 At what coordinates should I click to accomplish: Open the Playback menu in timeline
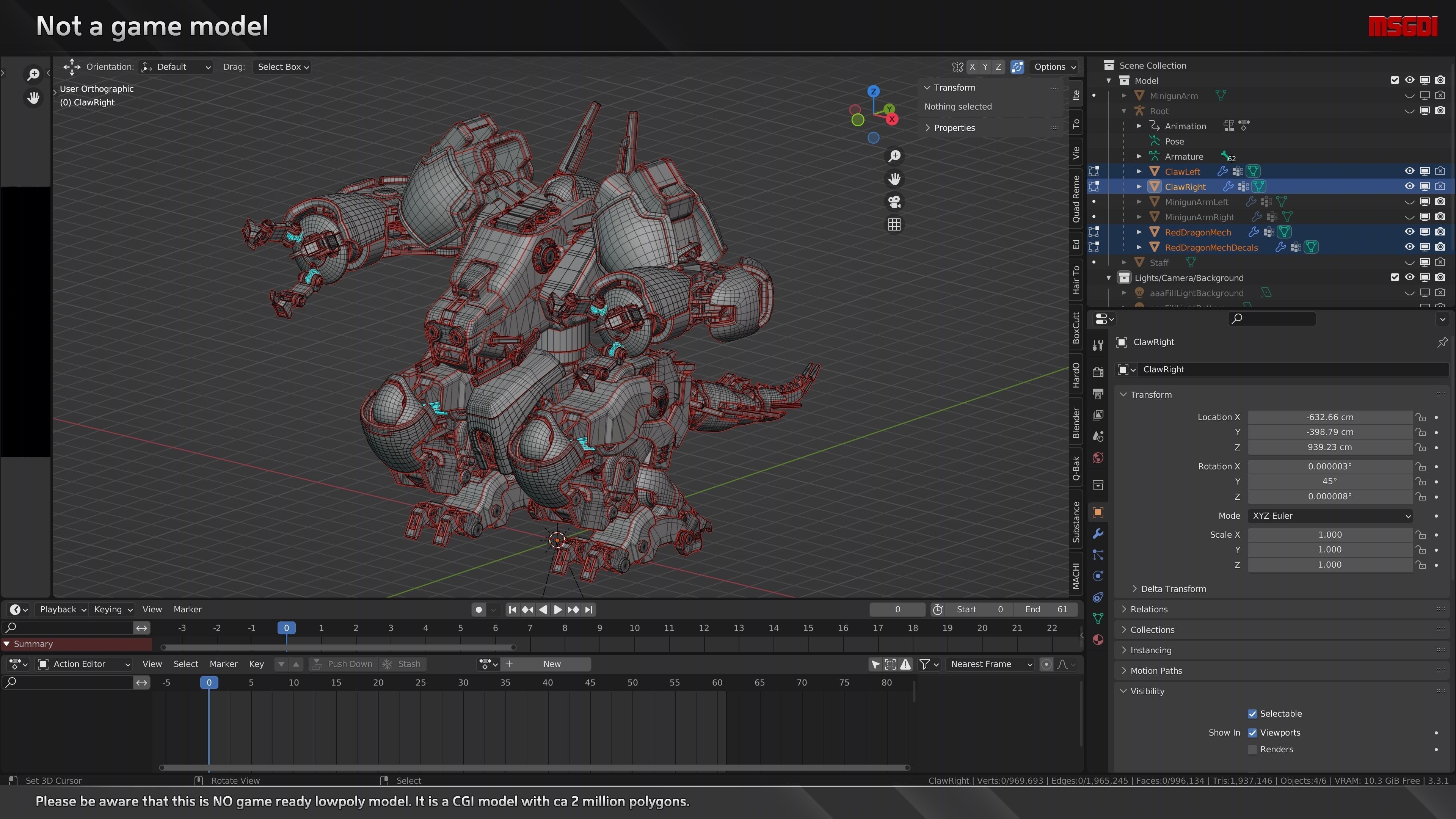tap(62, 609)
